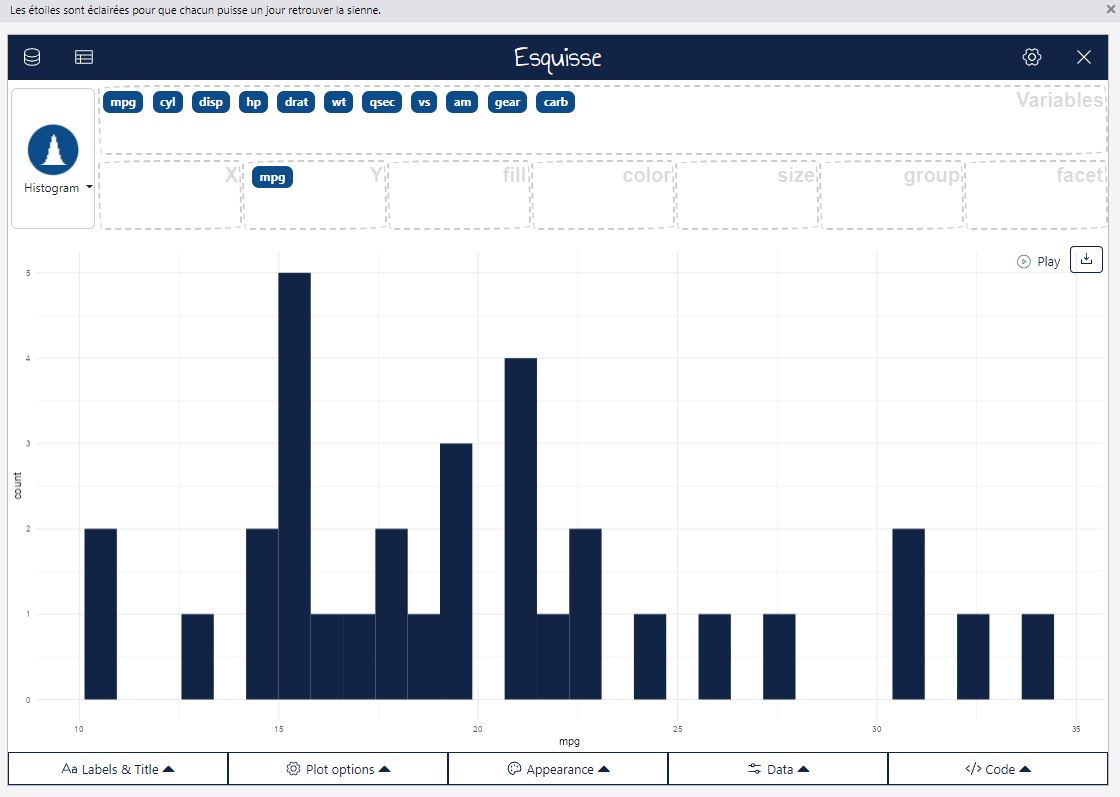Expand the Plot options panel

coord(338,769)
